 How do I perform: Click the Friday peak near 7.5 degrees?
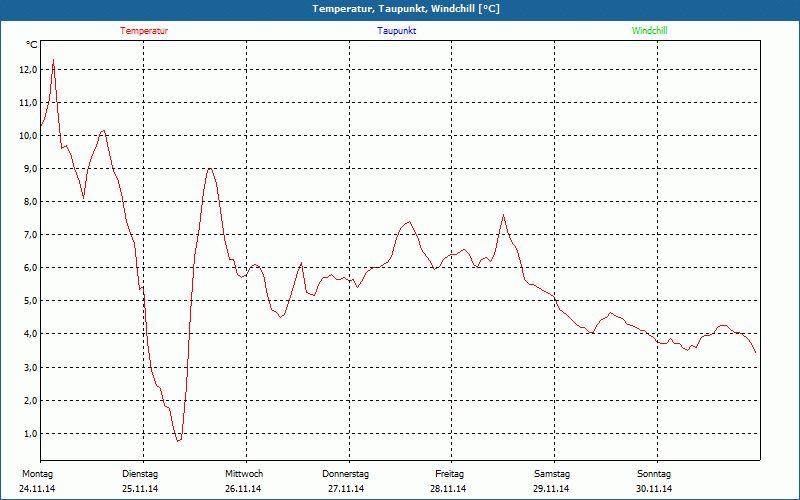click(504, 215)
